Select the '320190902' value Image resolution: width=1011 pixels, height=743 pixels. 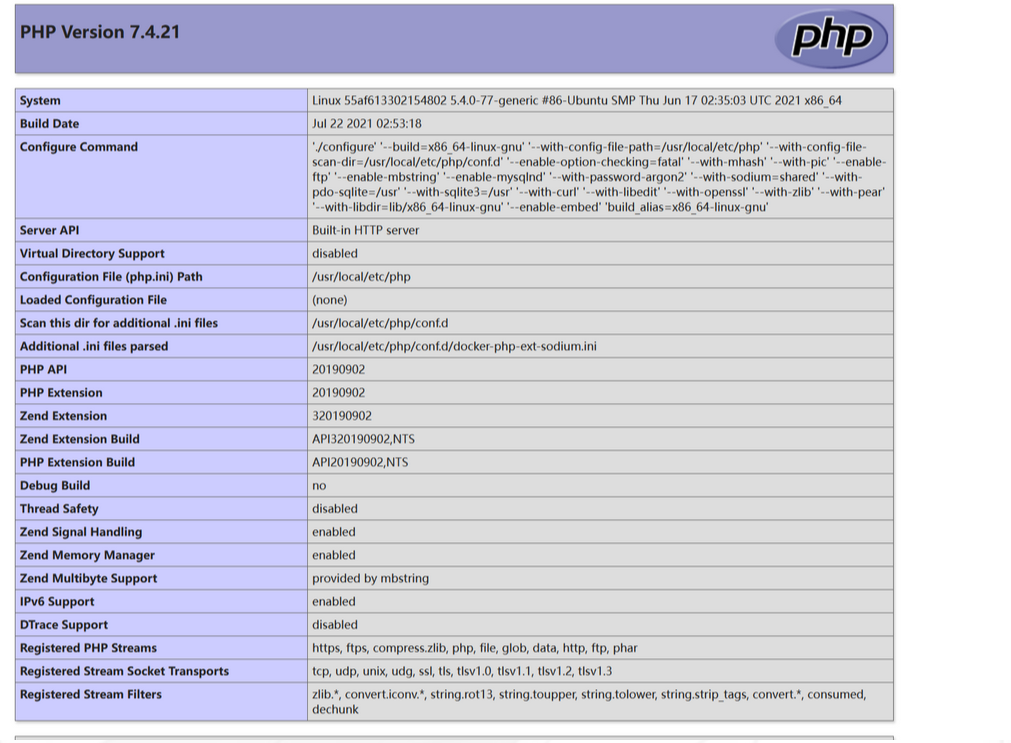coord(342,416)
